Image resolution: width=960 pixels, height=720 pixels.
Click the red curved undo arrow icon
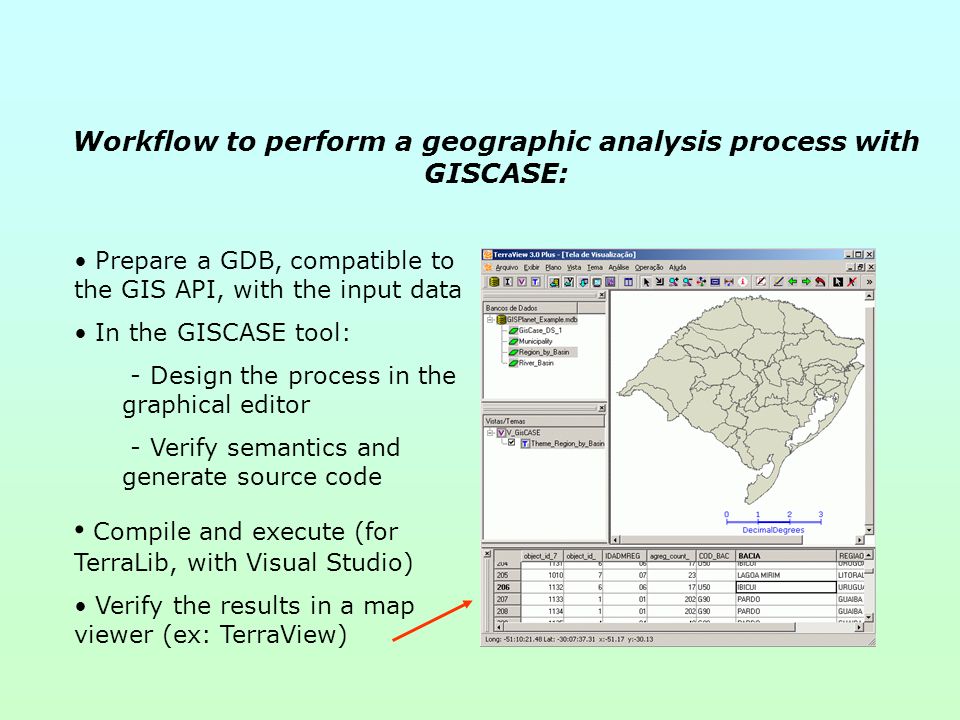[820, 282]
